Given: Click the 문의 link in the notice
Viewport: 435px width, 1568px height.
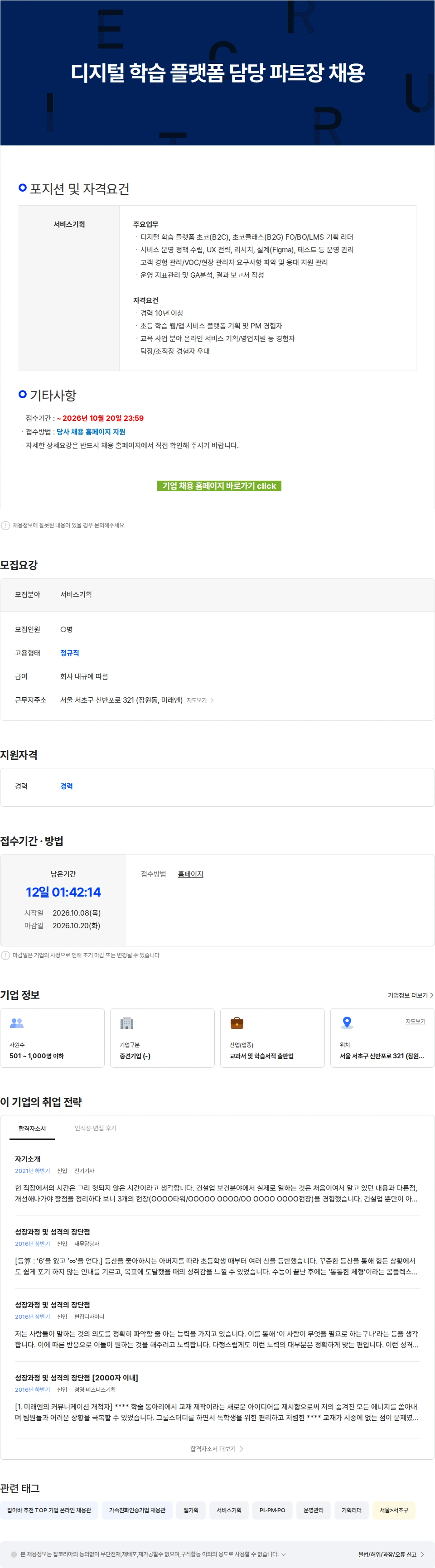Looking at the screenshot, I should click(x=99, y=525).
